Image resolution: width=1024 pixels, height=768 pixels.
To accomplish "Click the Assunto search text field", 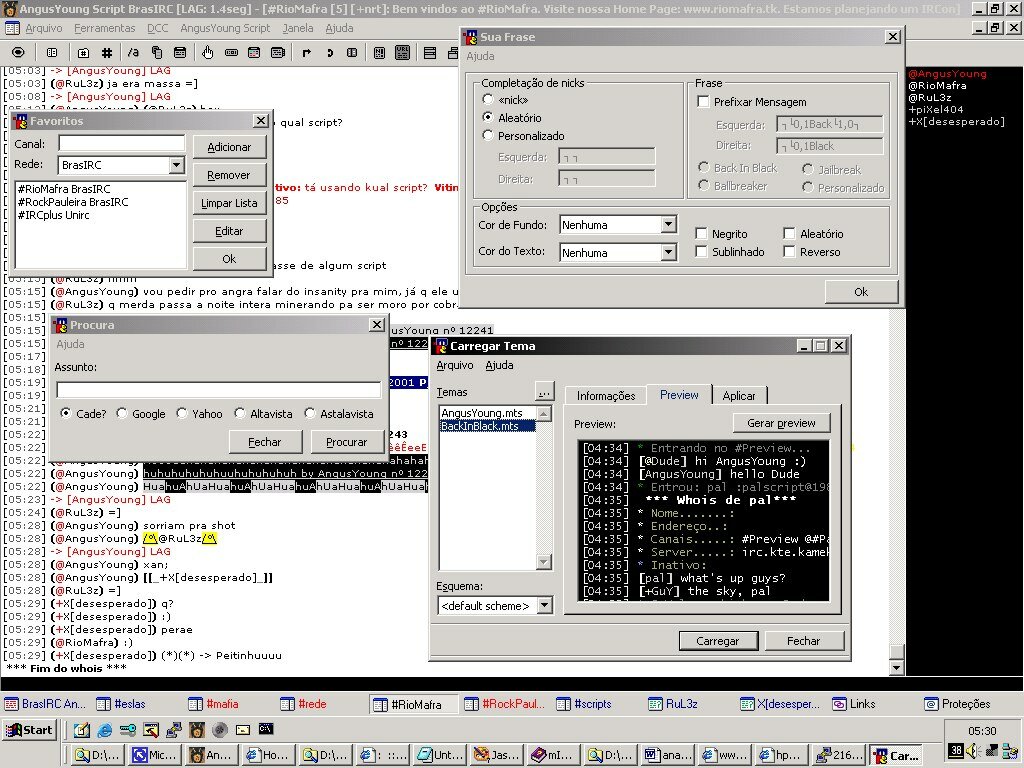I will tap(218, 390).
